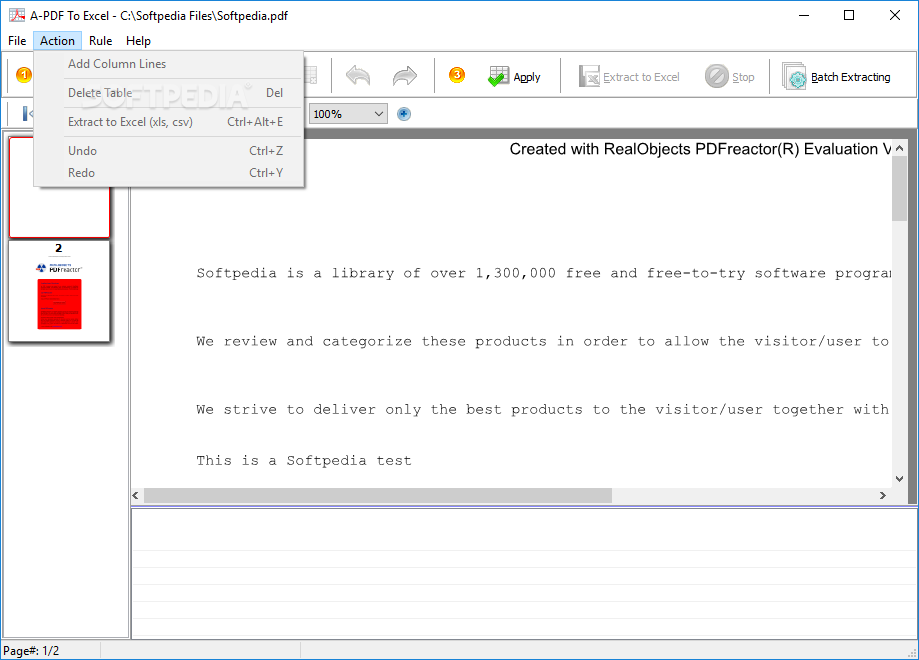Click 'This is a Softpedia test' text
919x660 pixels.
[304, 461]
